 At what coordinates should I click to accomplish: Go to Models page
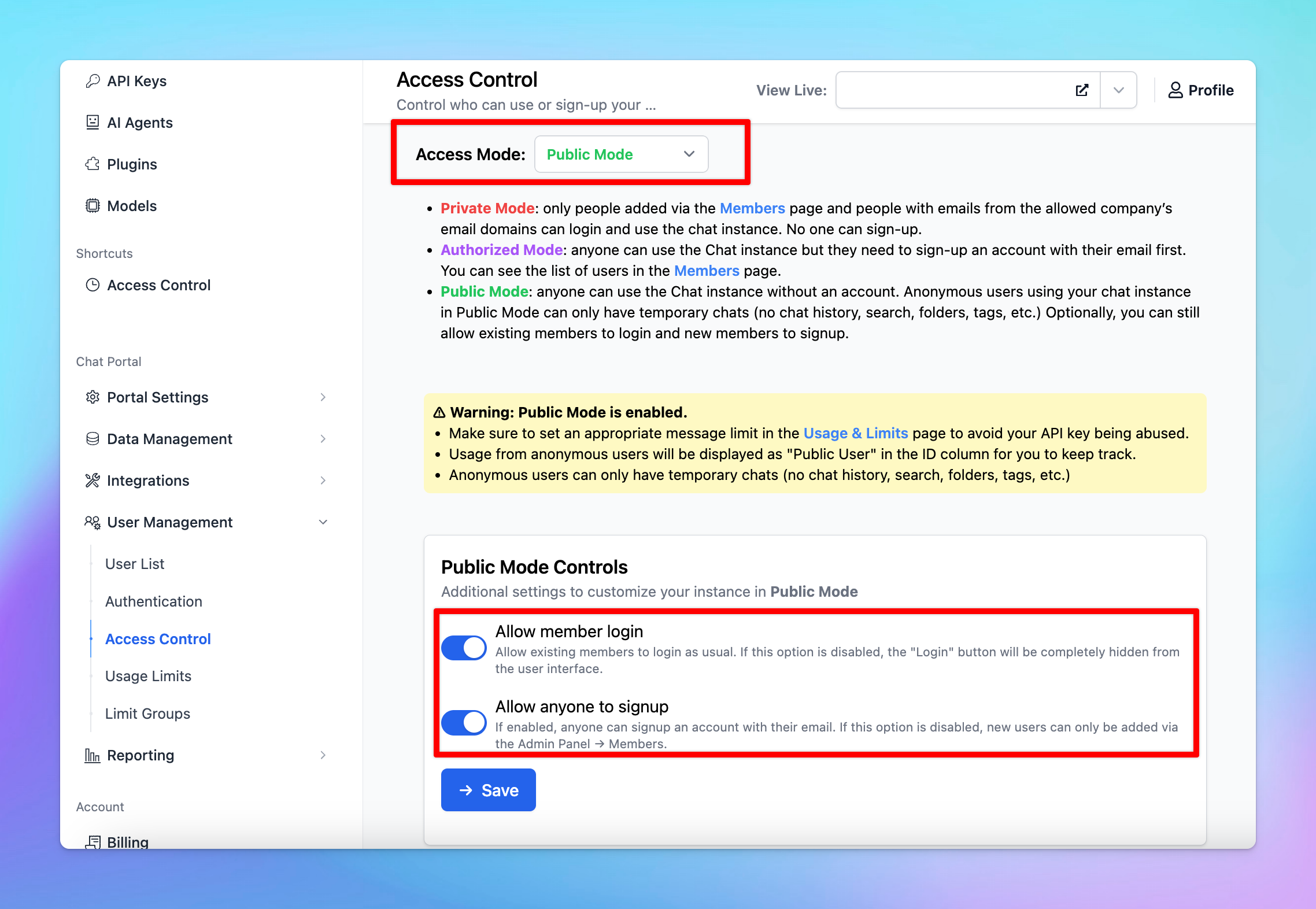(132, 206)
